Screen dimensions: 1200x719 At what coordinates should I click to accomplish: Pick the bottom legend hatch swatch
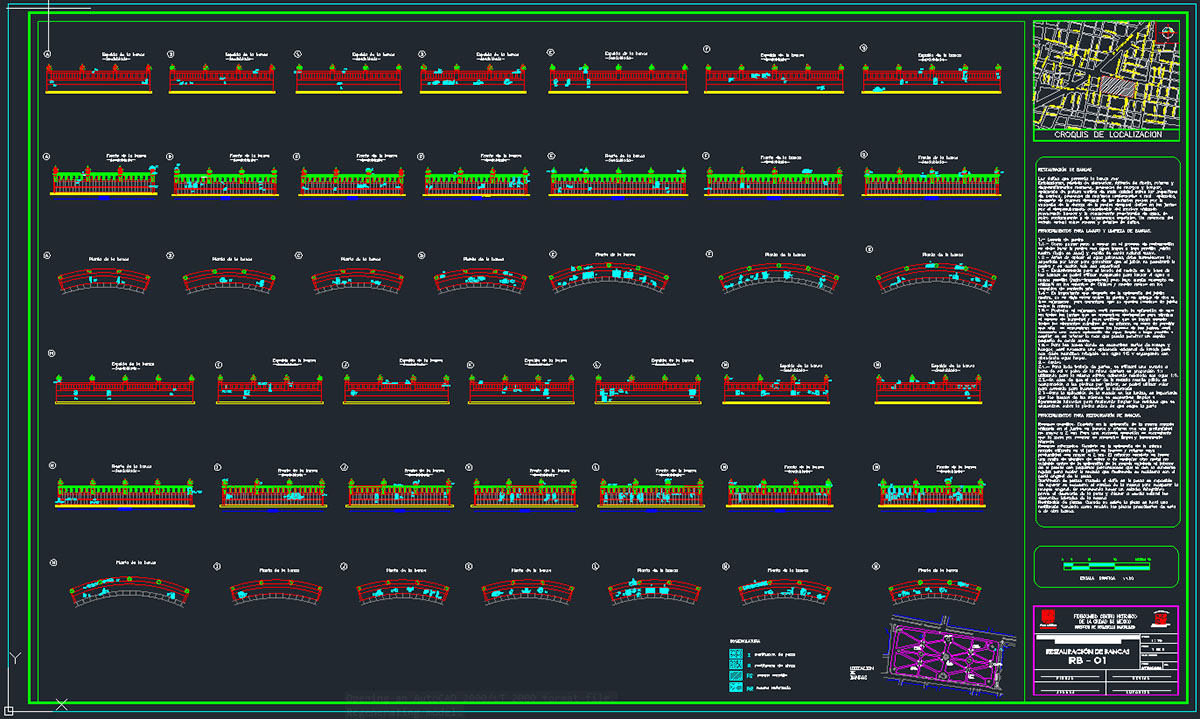coord(736,688)
